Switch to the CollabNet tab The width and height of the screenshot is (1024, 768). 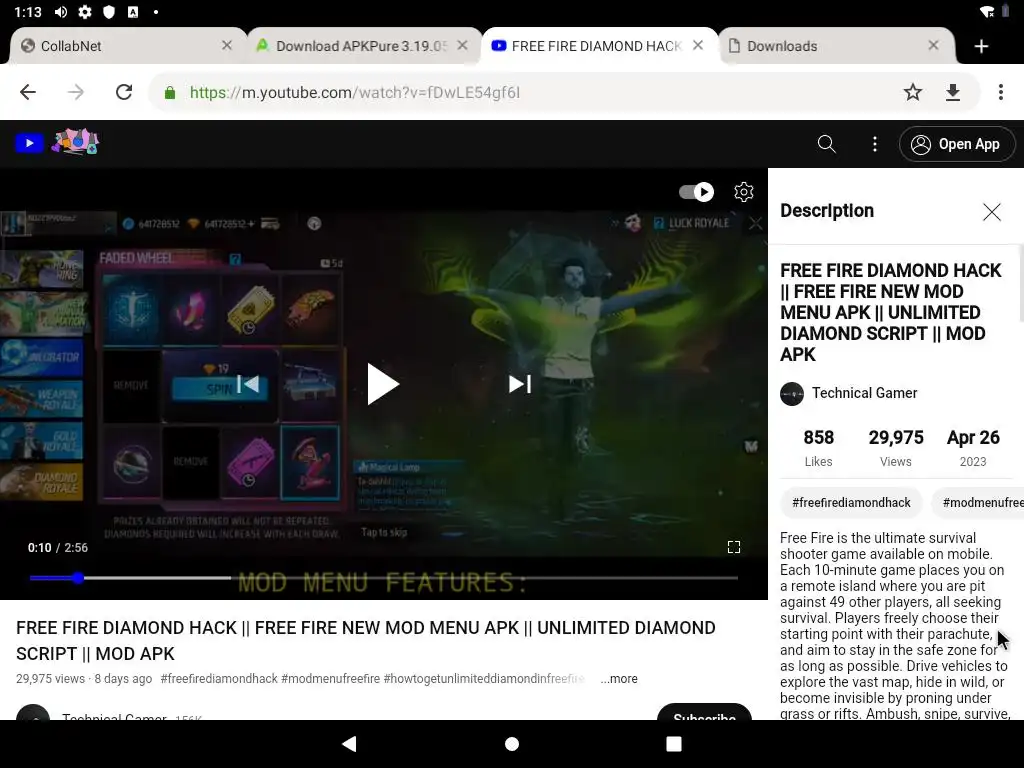click(127, 46)
